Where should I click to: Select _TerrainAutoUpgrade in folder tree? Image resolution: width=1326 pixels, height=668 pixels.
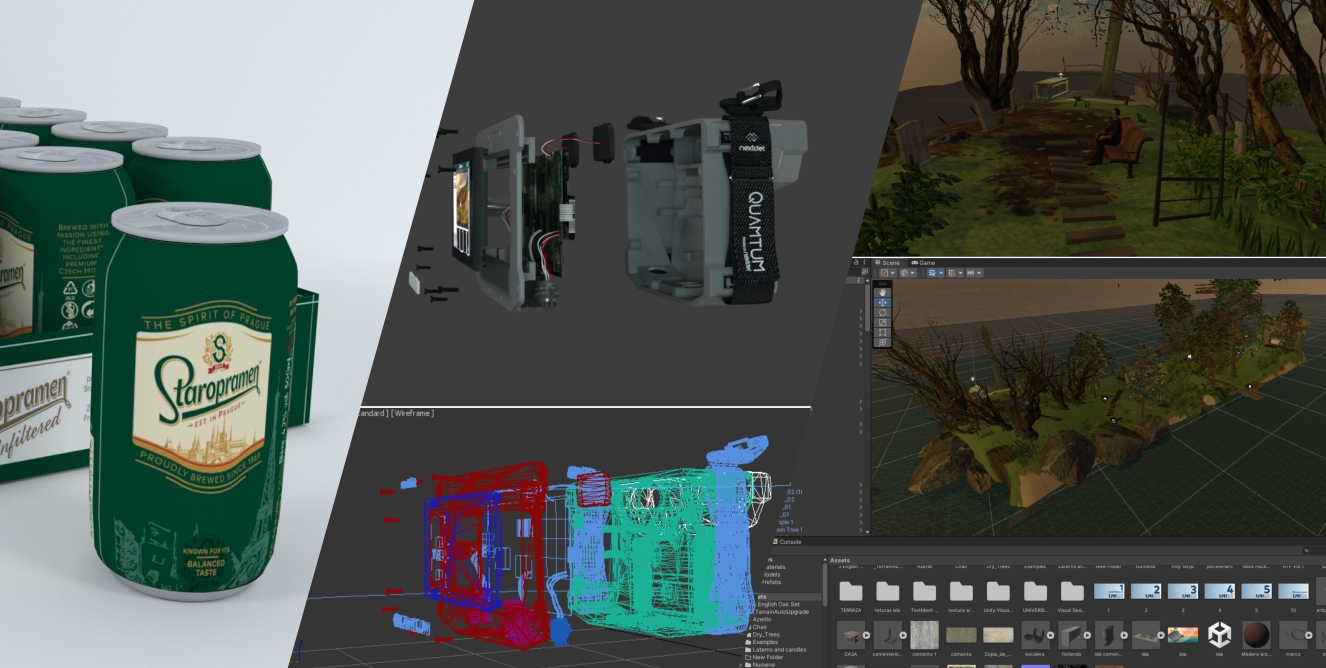click(x=782, y=612)
